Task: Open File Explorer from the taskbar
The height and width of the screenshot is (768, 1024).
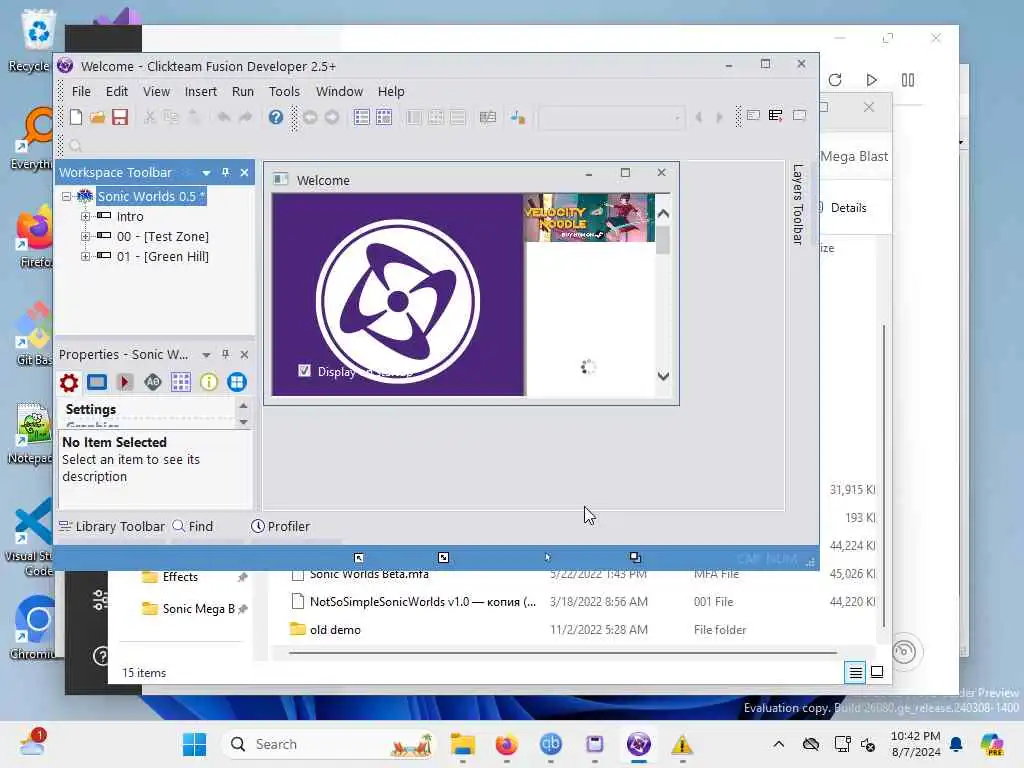Action: click(462, 744)
